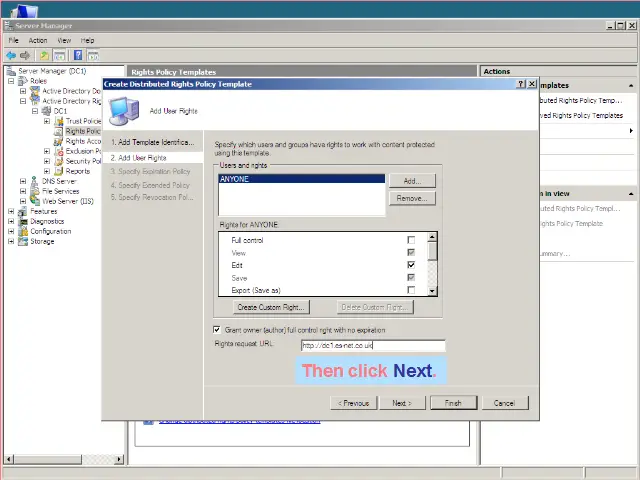Click the Exclusion Policies node icon
This screenshot has width=640, height=480.
pyautogui.click(x=59, y=151)
